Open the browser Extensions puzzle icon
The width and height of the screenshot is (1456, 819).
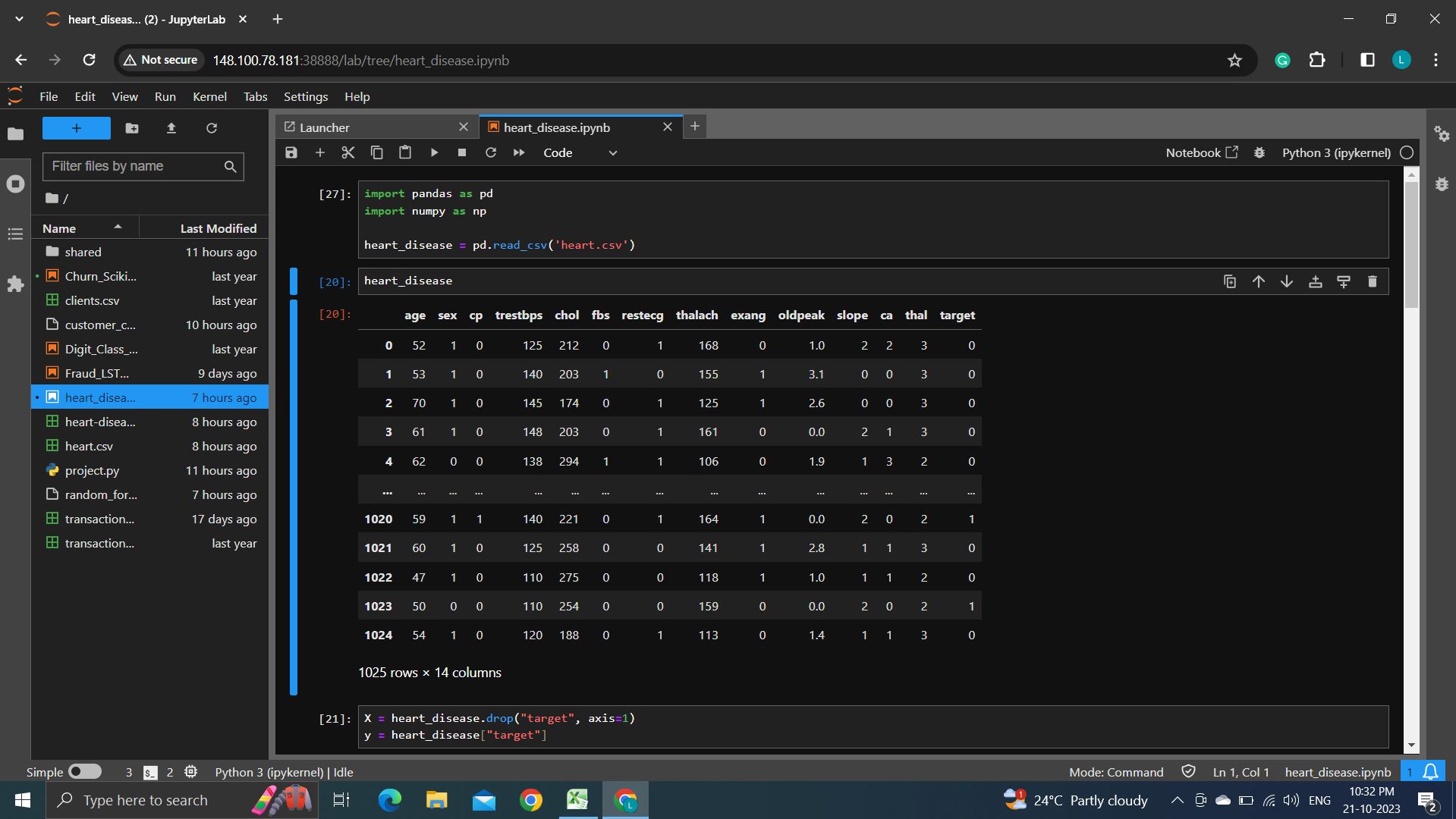(1317, 60)
